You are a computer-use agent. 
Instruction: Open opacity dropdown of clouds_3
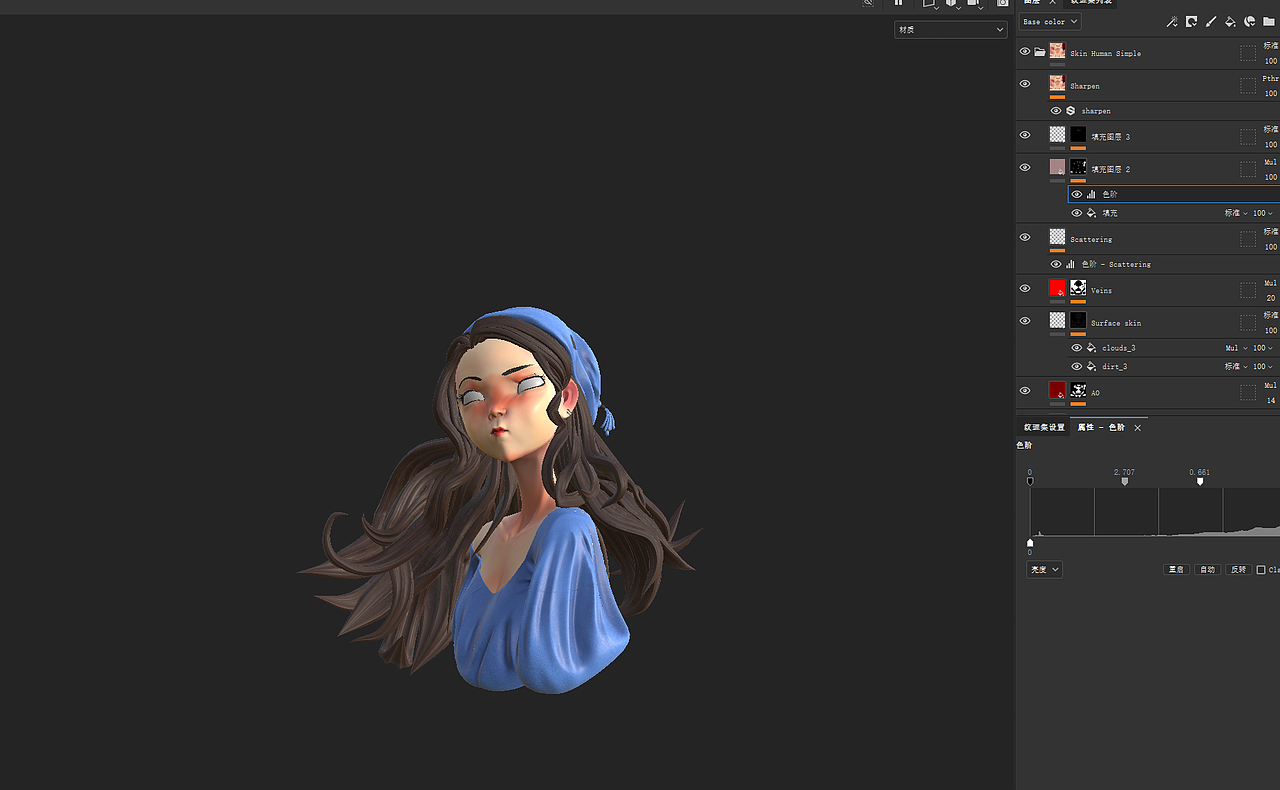(x=1263, y=348)
